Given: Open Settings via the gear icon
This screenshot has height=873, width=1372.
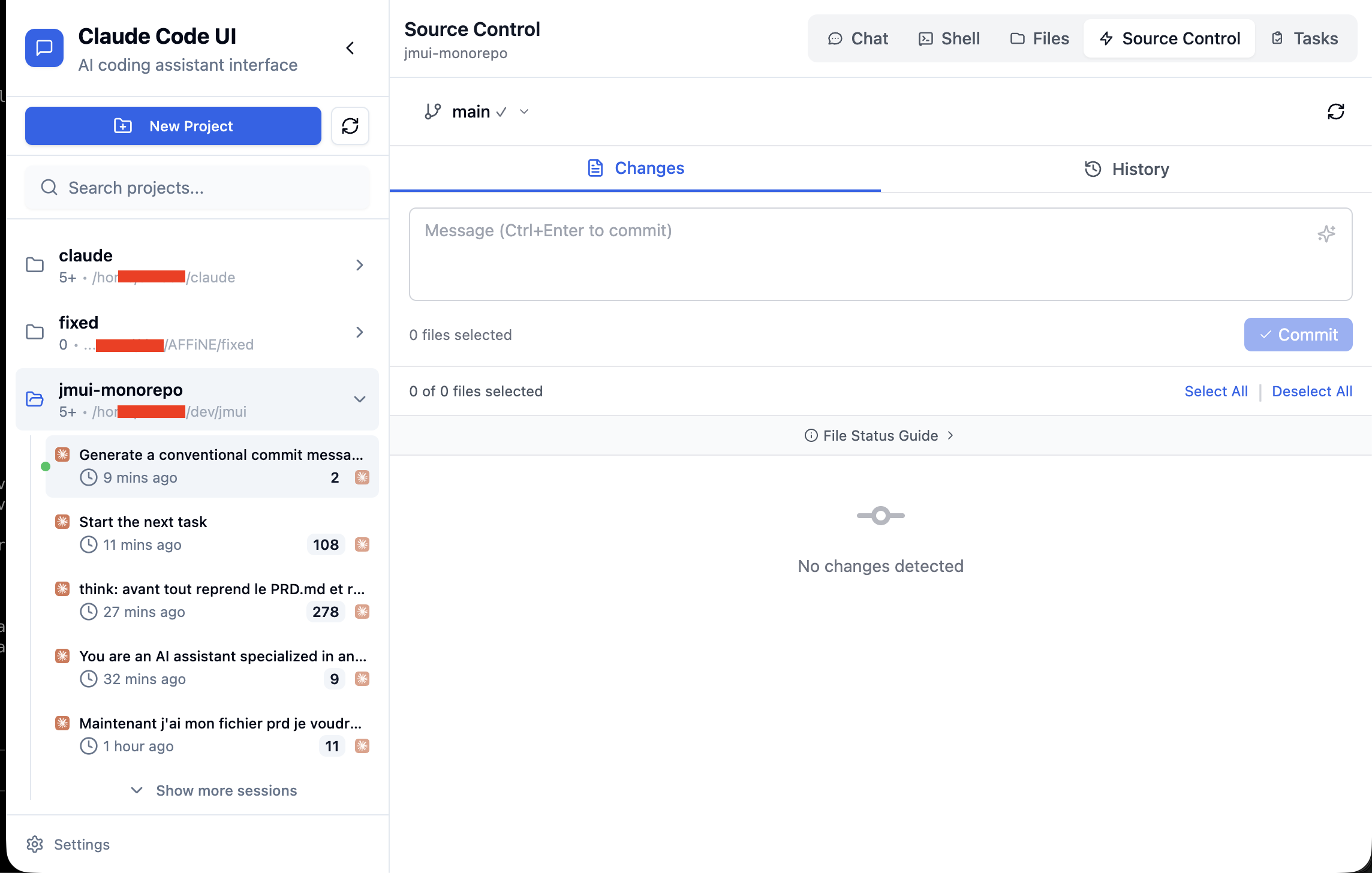Looking at the screenshot, I should (x=35, y=844).
